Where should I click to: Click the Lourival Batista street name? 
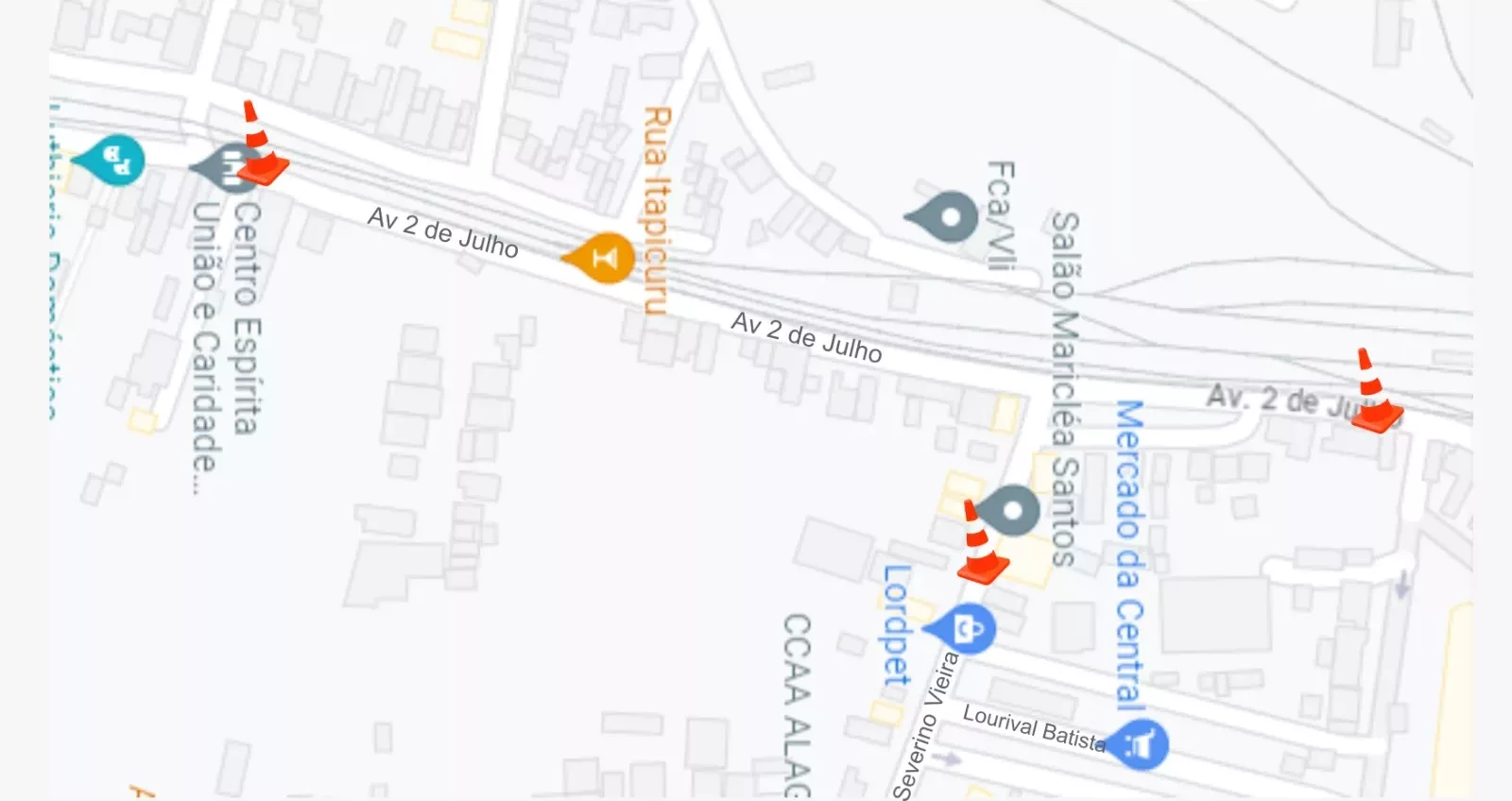click(1034, 728)
